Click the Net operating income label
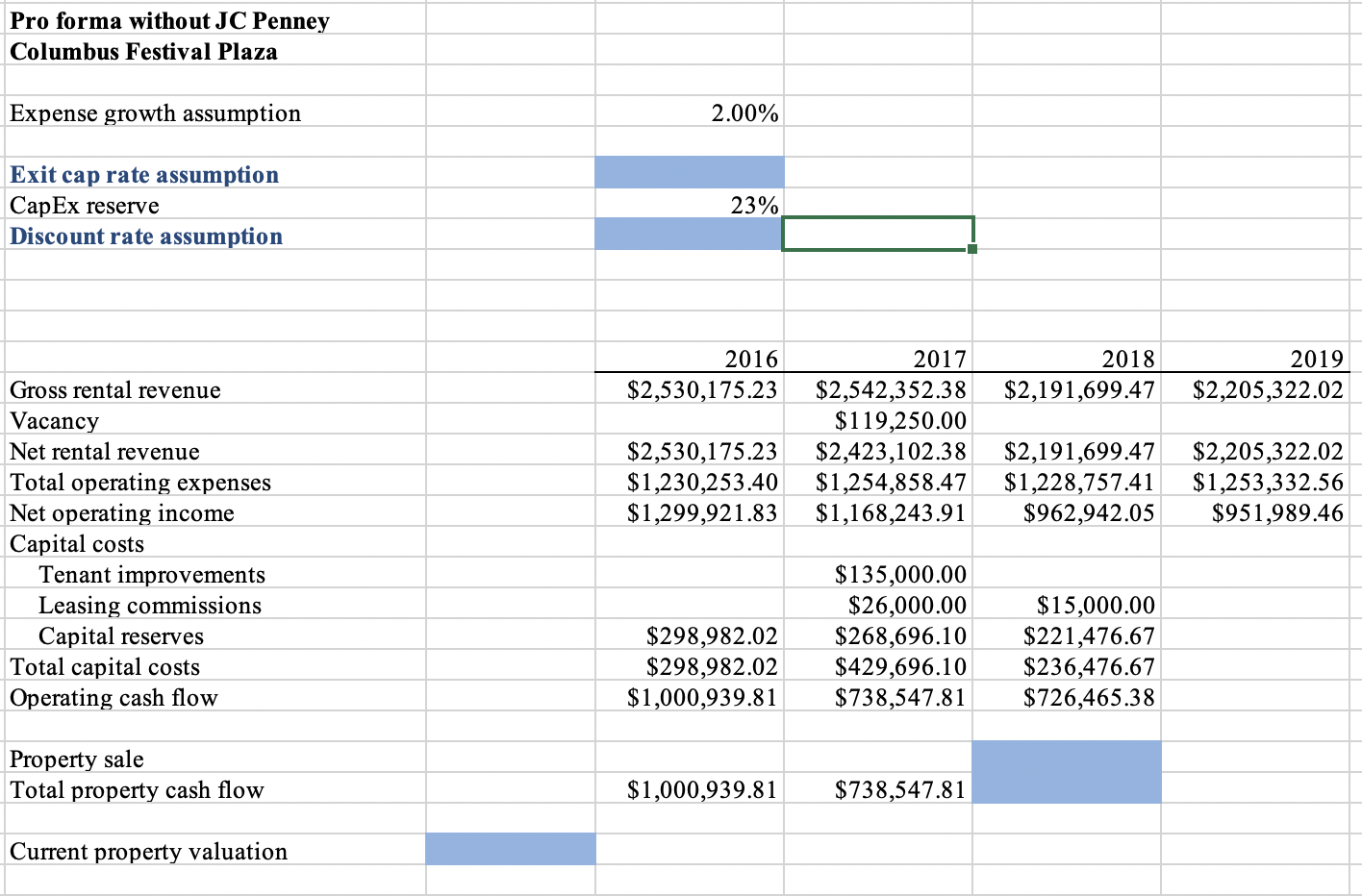 click(x=121, y=512)
